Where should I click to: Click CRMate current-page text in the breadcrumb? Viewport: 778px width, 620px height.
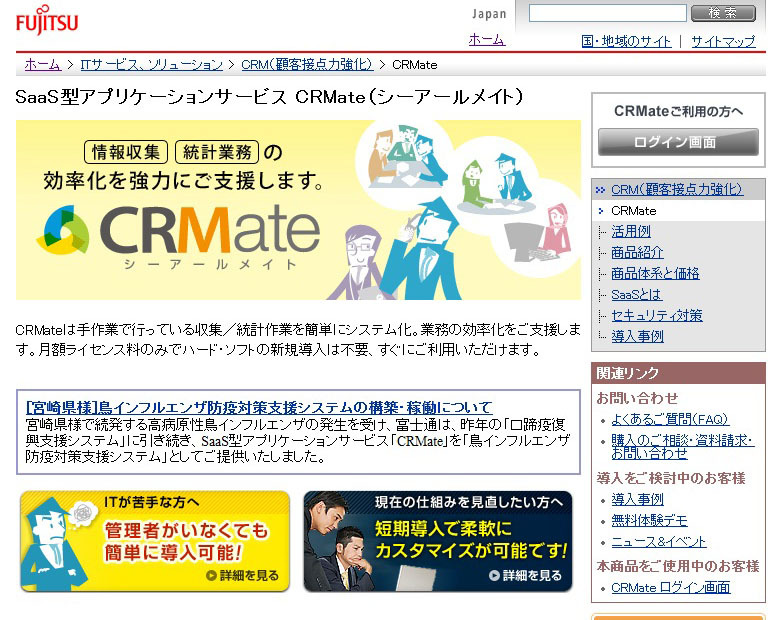(415, 64)
